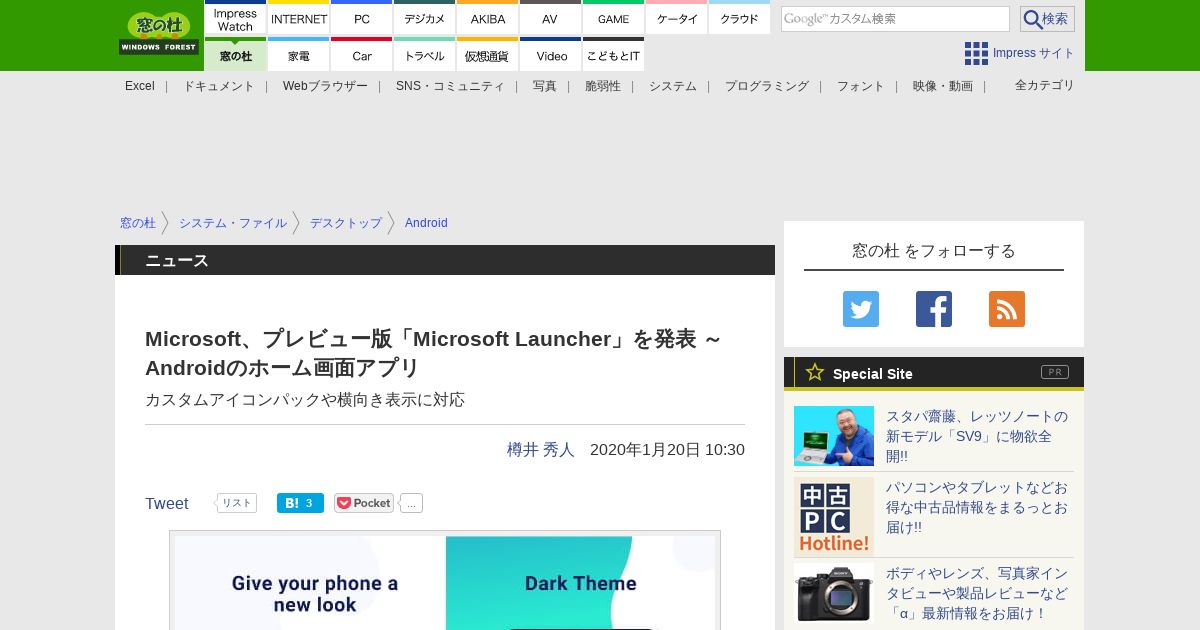
Task: Click the ellipsis share button
Action: [x=411, y=503]
